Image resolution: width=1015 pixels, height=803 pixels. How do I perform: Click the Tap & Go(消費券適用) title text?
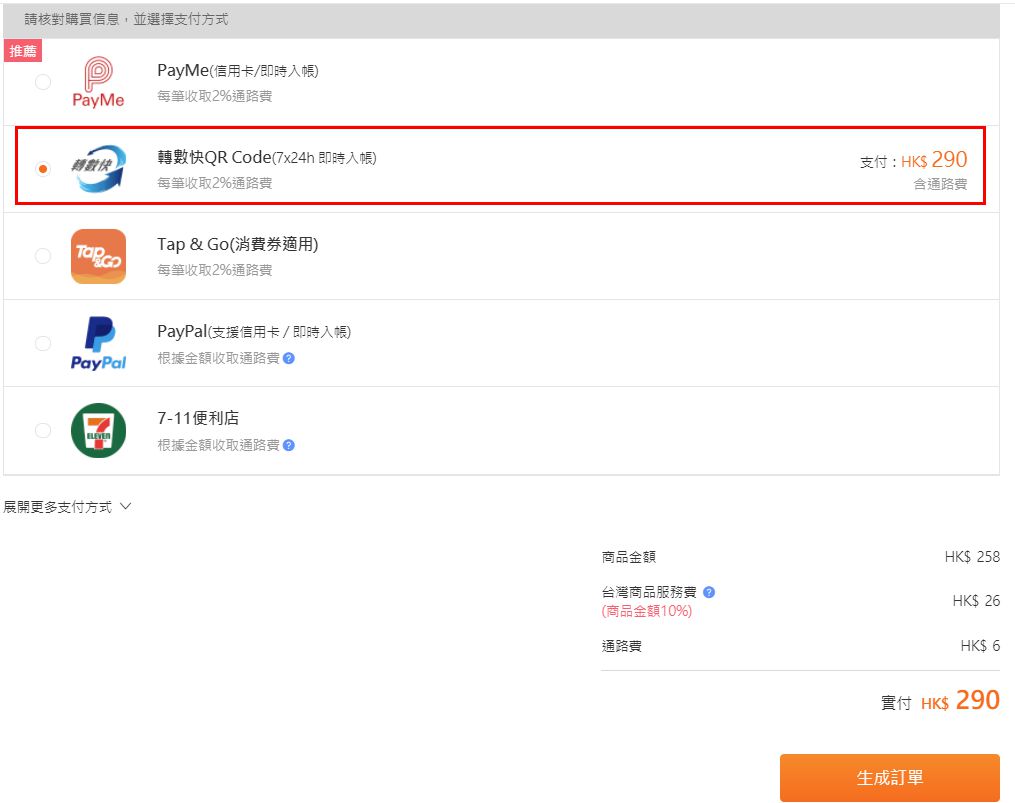coord(237,244)
